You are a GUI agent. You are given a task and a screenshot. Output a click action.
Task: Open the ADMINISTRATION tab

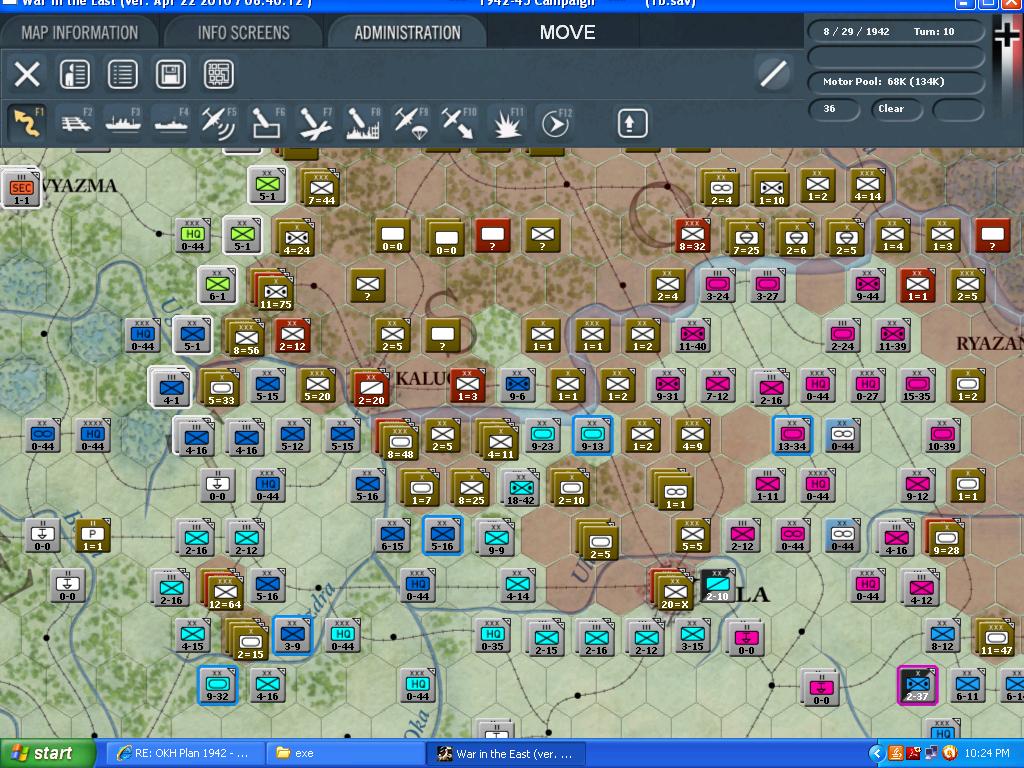tap(408, 33)
